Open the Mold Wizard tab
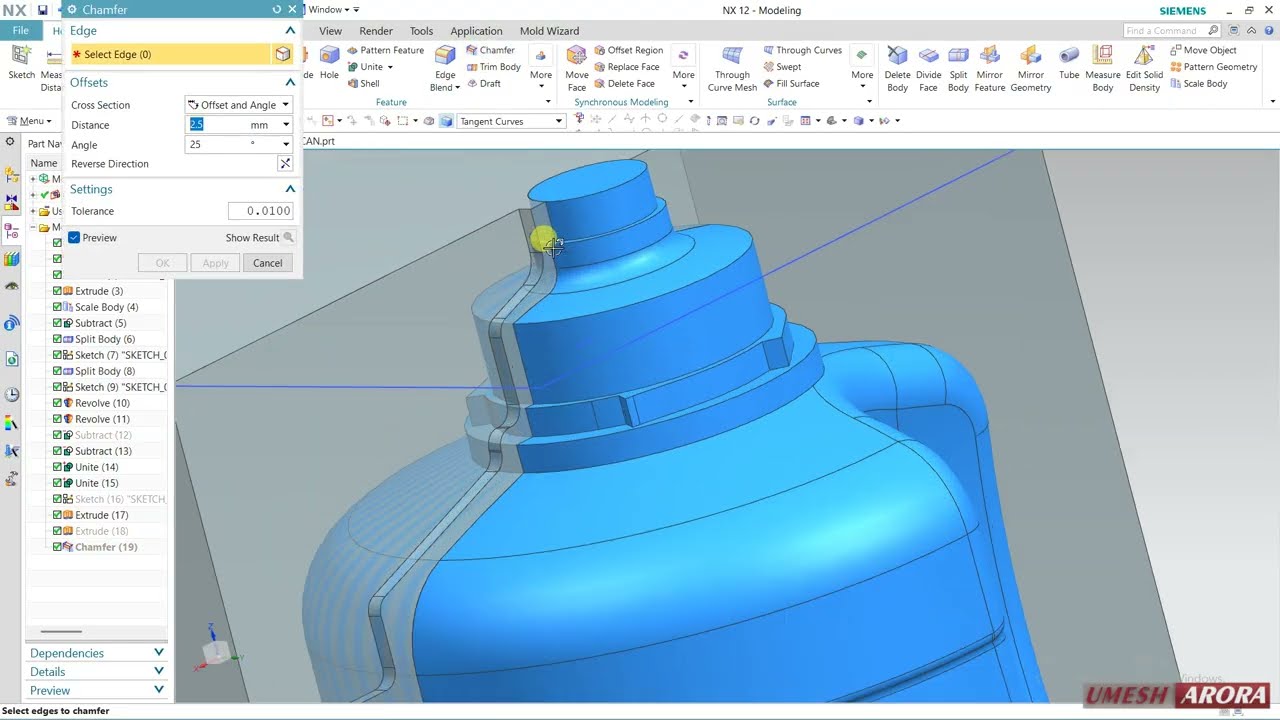The height and width of the screenshot is (720, 1280). [549, 31]
